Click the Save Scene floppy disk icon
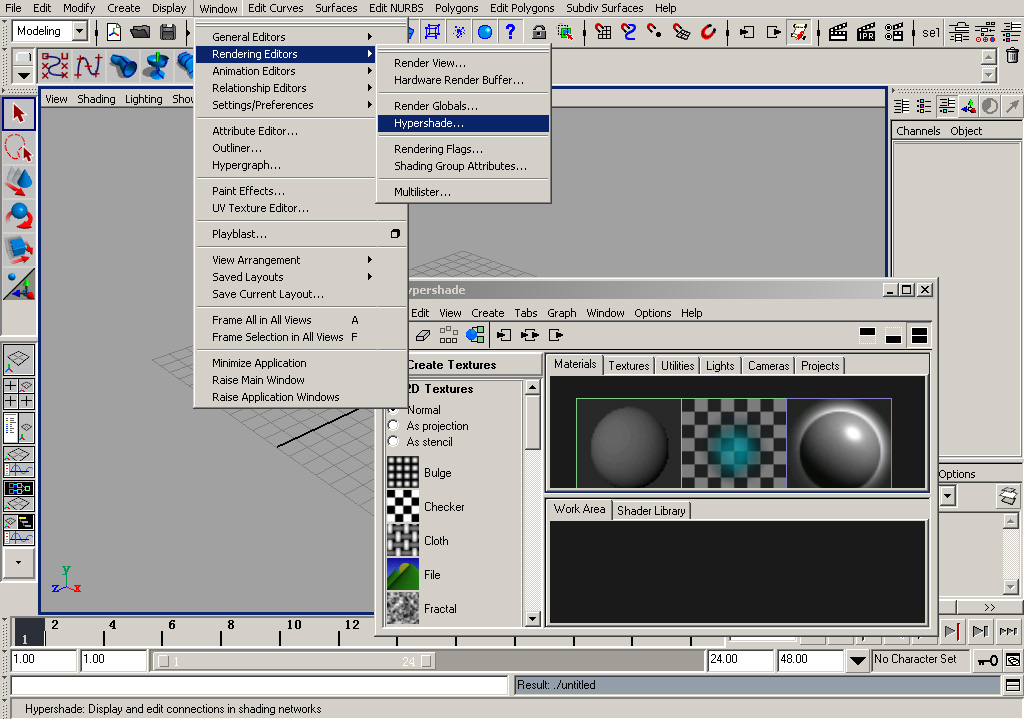The image size is (1024, 719). (168, 31)
